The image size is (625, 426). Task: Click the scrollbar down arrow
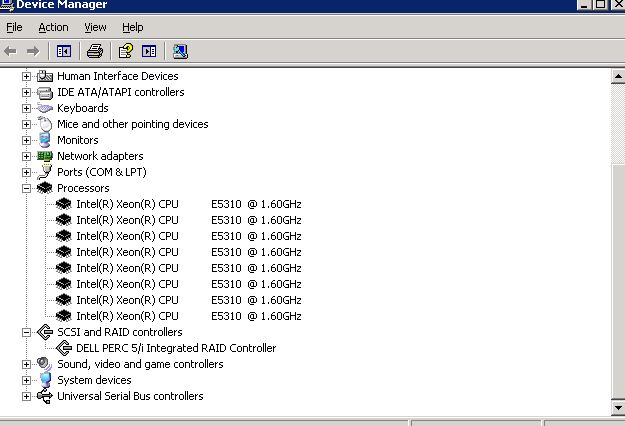click(618, 408)
